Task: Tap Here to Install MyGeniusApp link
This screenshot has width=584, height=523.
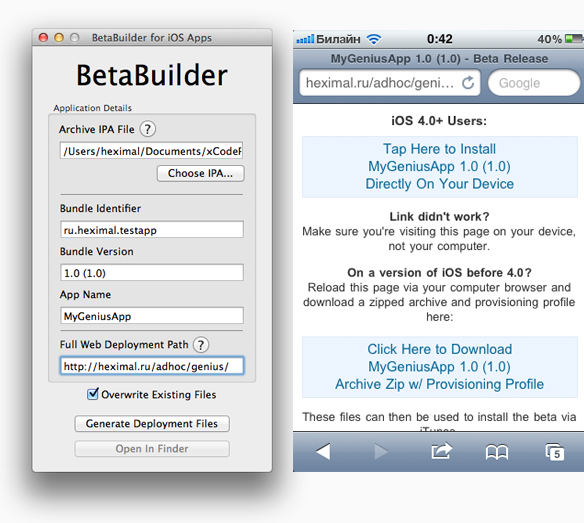Action: 439,167
